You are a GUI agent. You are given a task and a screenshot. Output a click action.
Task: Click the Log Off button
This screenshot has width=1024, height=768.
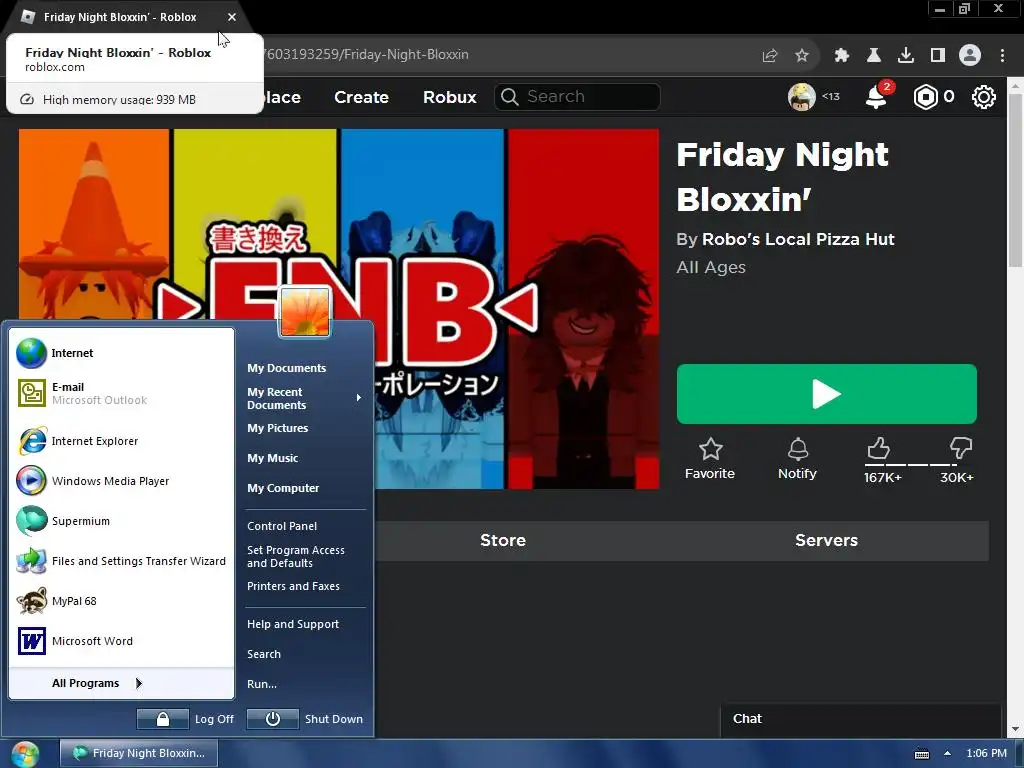click(186, 719)
